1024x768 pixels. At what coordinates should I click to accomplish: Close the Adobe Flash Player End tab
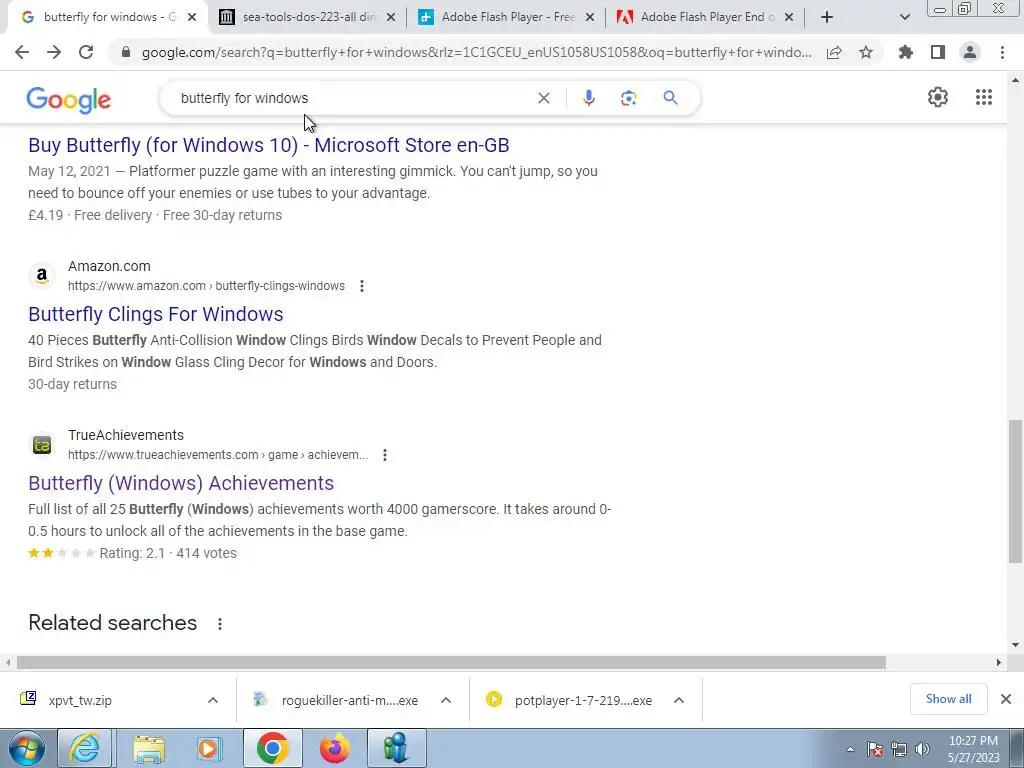coord(789,18)
